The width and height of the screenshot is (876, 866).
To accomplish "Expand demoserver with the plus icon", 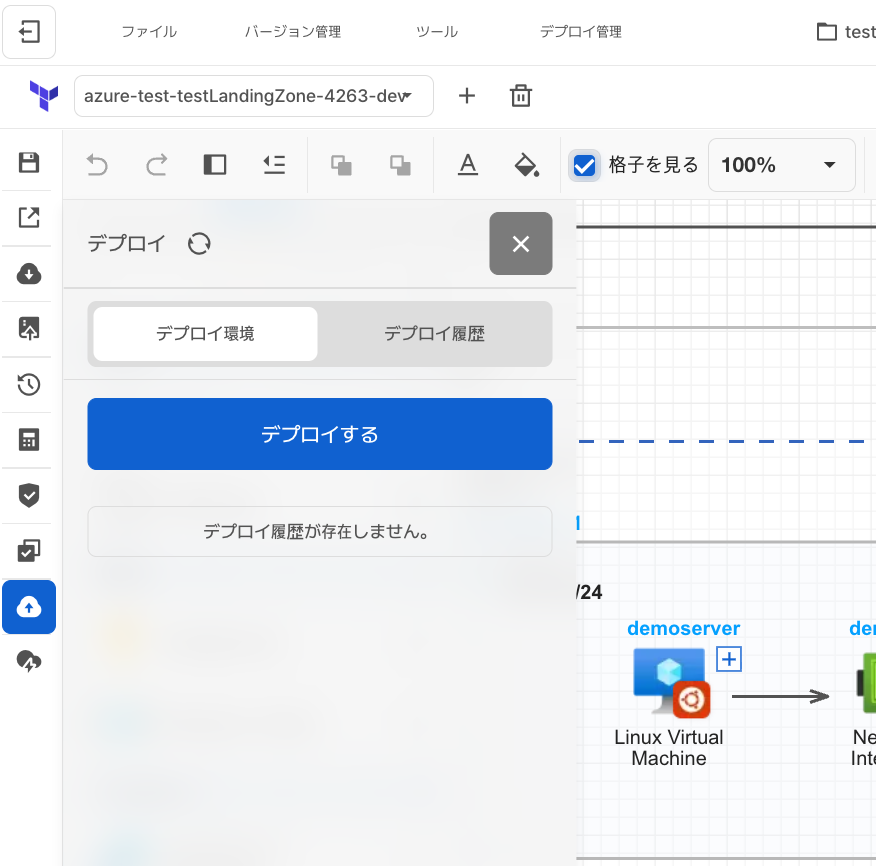I will (x=730, y=659).
